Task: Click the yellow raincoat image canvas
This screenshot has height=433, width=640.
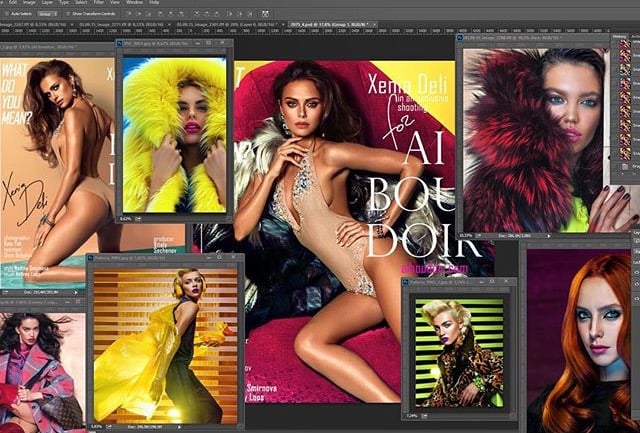Action: [x=165, y=345]
